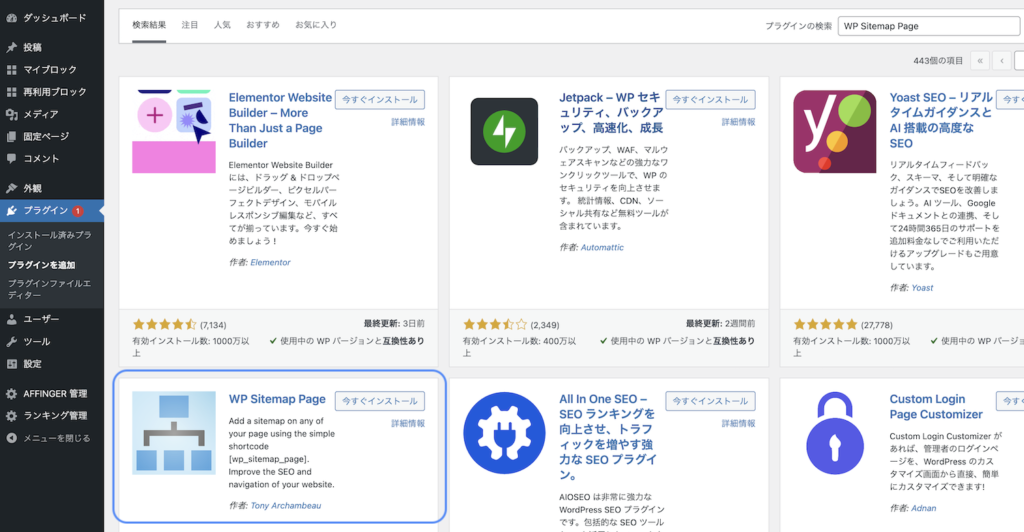Click the media icon beside メディア
1024x532 pixels.
click(x=11, y=114)
